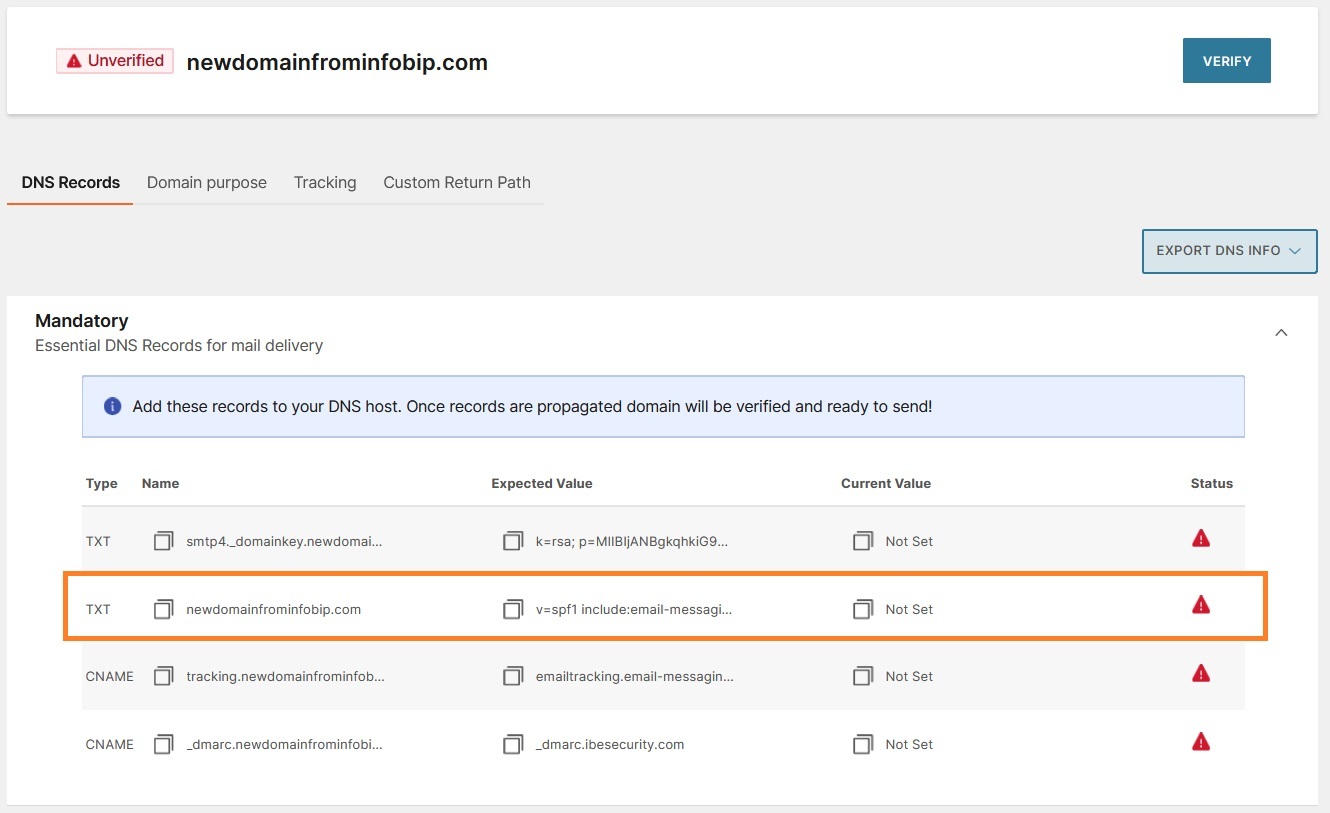1330x813 pixels.
Task: Click the Essential DNS Records subtitle
Action: 179,346
